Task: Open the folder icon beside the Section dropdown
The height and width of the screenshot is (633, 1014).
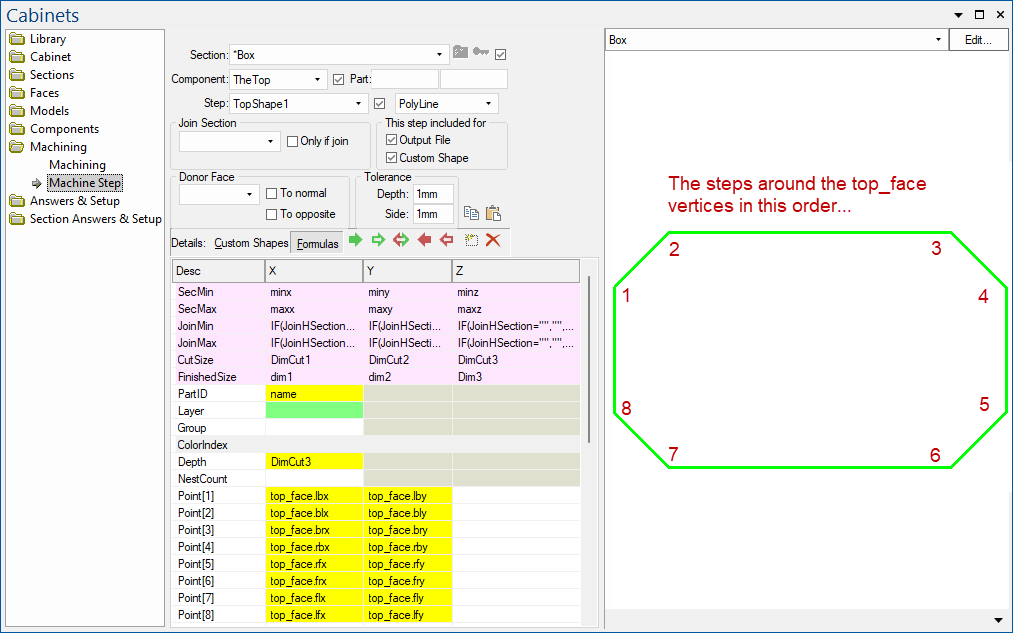Action: click(x=460, y=52)
